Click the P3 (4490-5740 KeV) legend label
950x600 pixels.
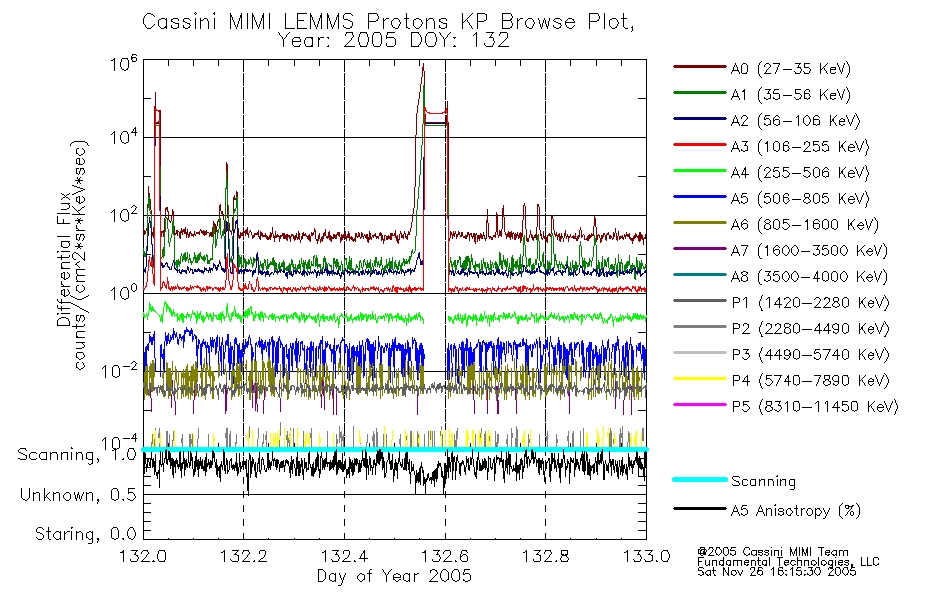point(810,355)
